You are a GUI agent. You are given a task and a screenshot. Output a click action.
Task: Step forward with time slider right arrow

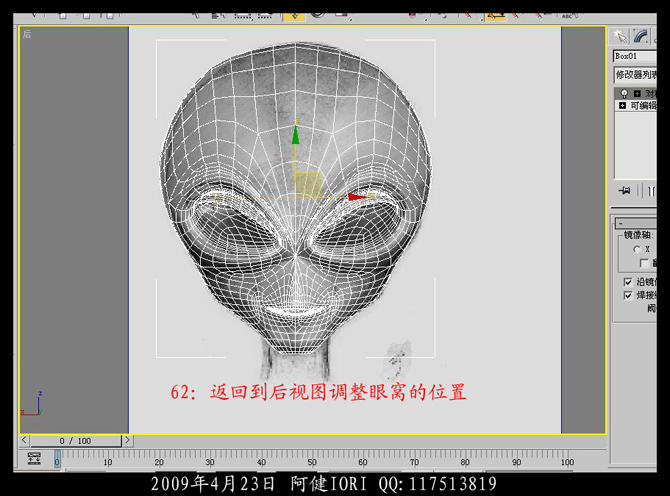127,440
